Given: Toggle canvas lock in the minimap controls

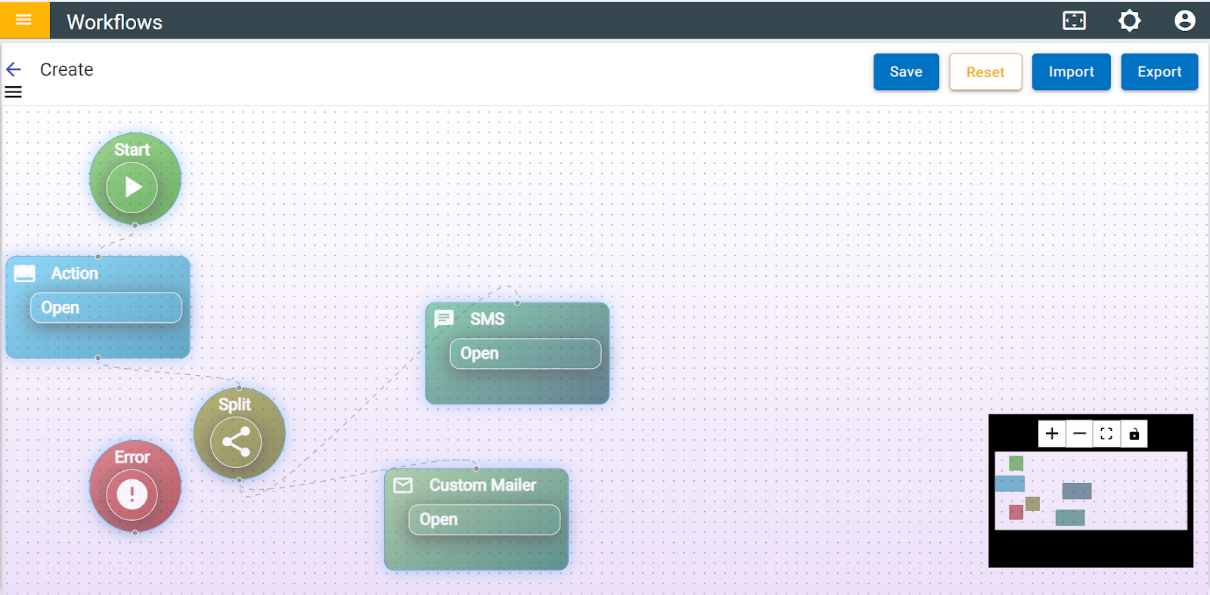Looking at the screenshot, I should coord(1134,434).
